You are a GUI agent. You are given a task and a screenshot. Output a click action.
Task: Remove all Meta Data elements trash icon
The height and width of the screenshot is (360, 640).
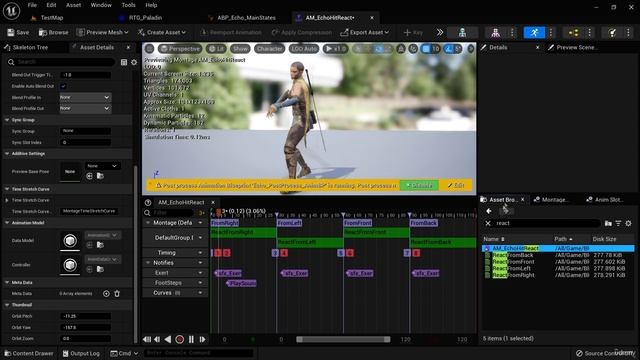(x=117, y=293)
